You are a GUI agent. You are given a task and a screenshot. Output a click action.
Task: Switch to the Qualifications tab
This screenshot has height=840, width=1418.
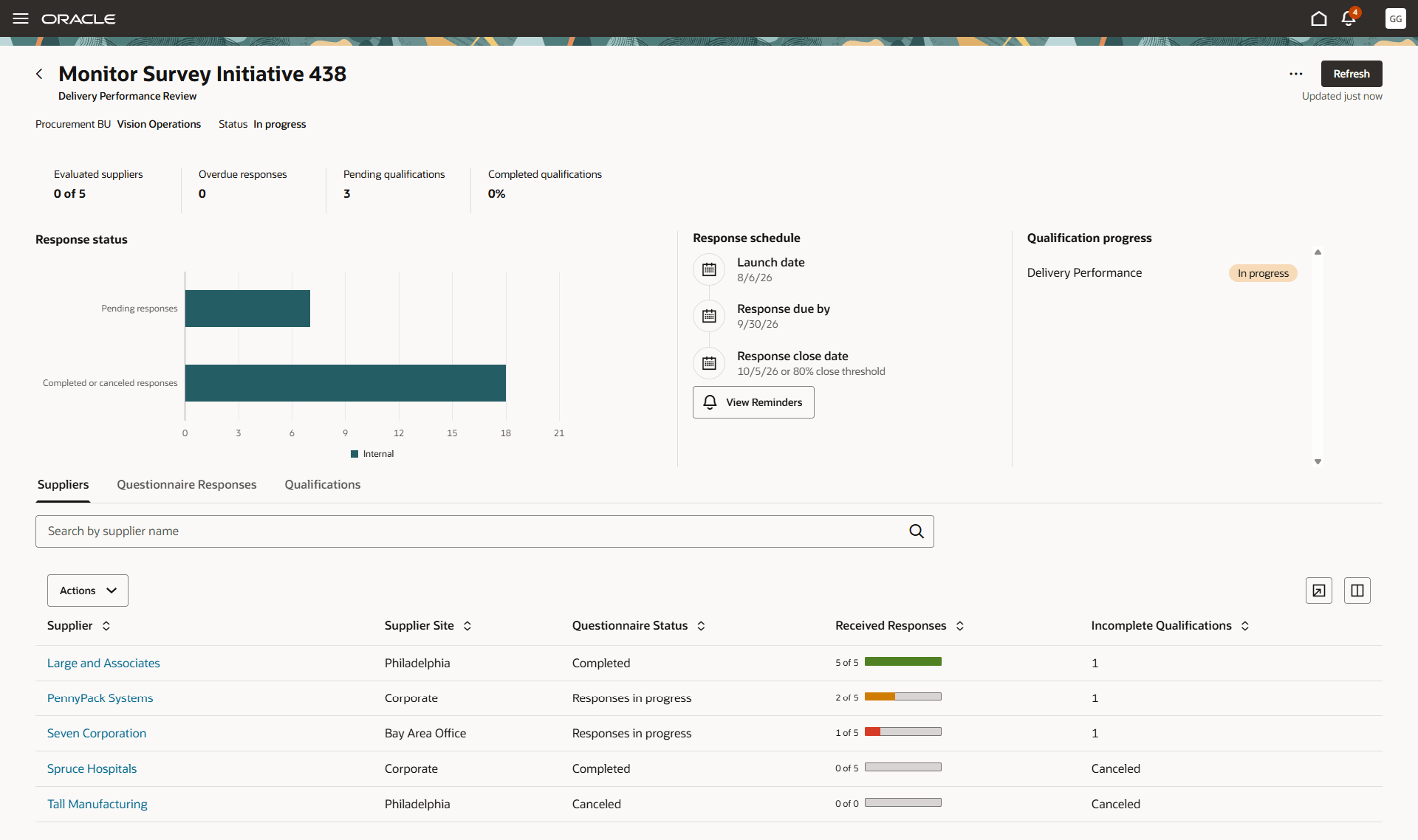click(323, 485)
